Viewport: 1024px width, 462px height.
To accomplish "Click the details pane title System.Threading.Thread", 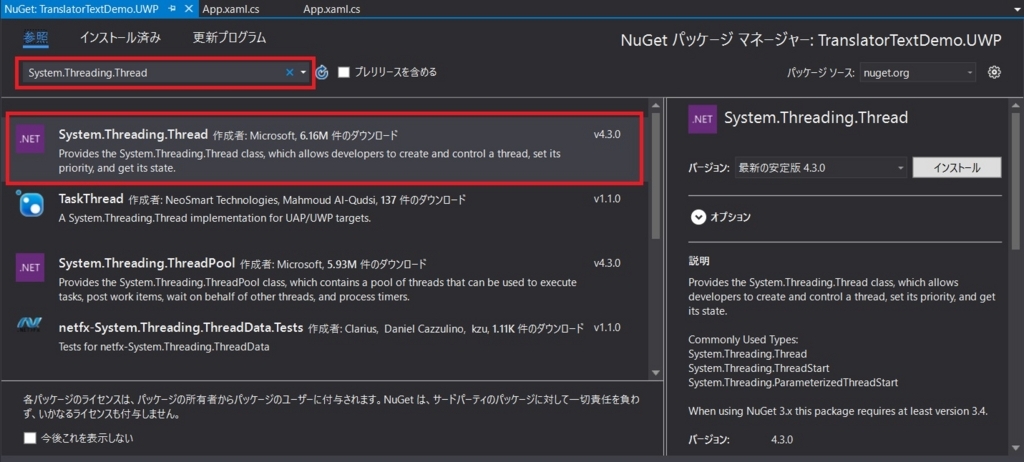I will pos(816,118).
